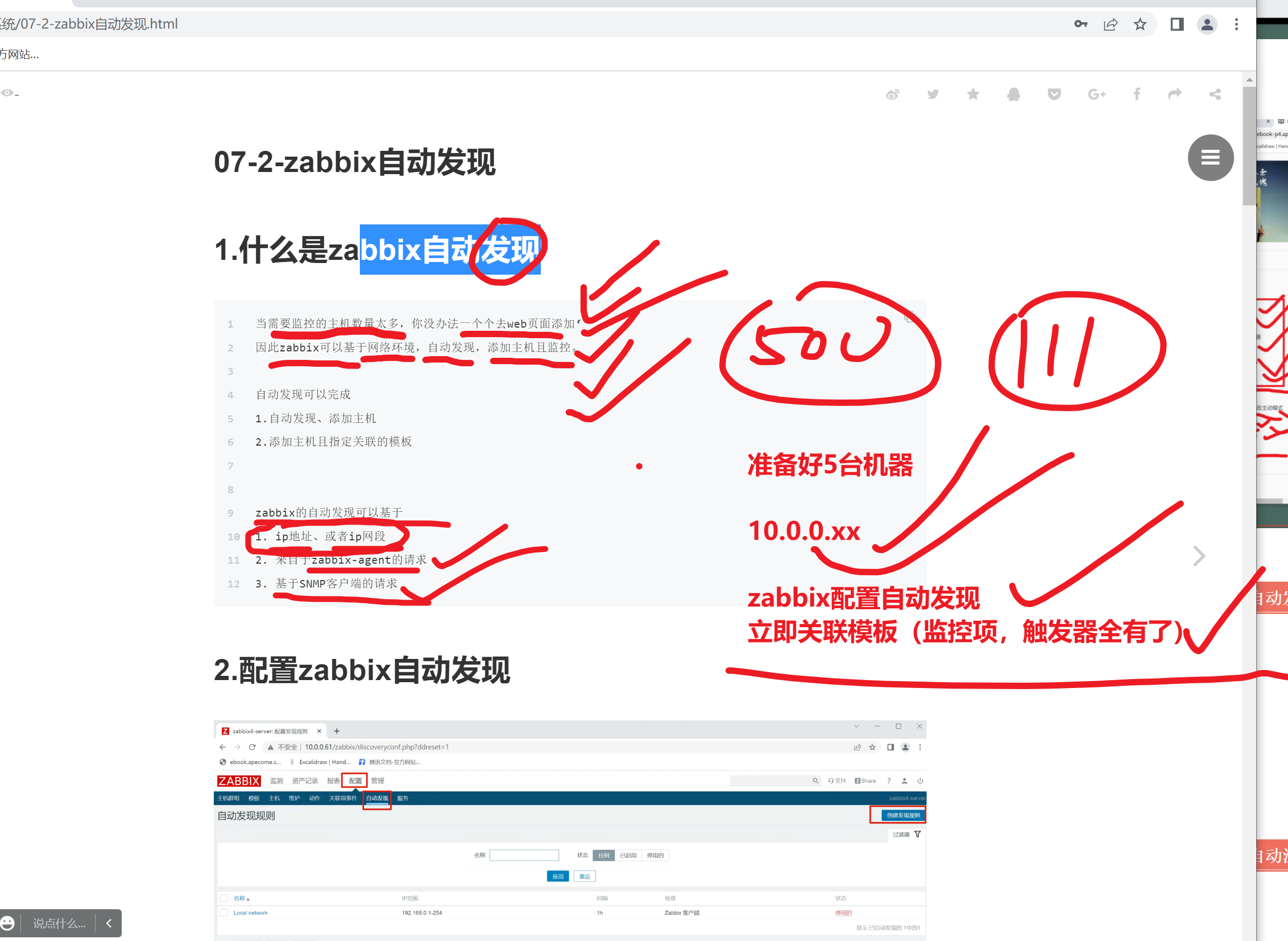Screen dimensions: 1288x941
Task: Bookmark this page with star in address bar
Action: [1140, 24]
